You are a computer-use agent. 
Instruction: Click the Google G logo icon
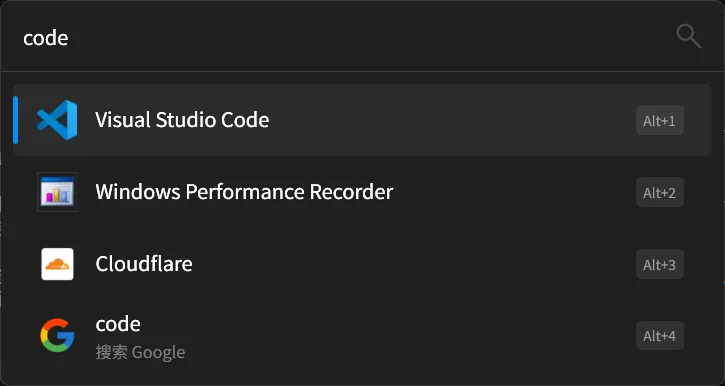57,336
